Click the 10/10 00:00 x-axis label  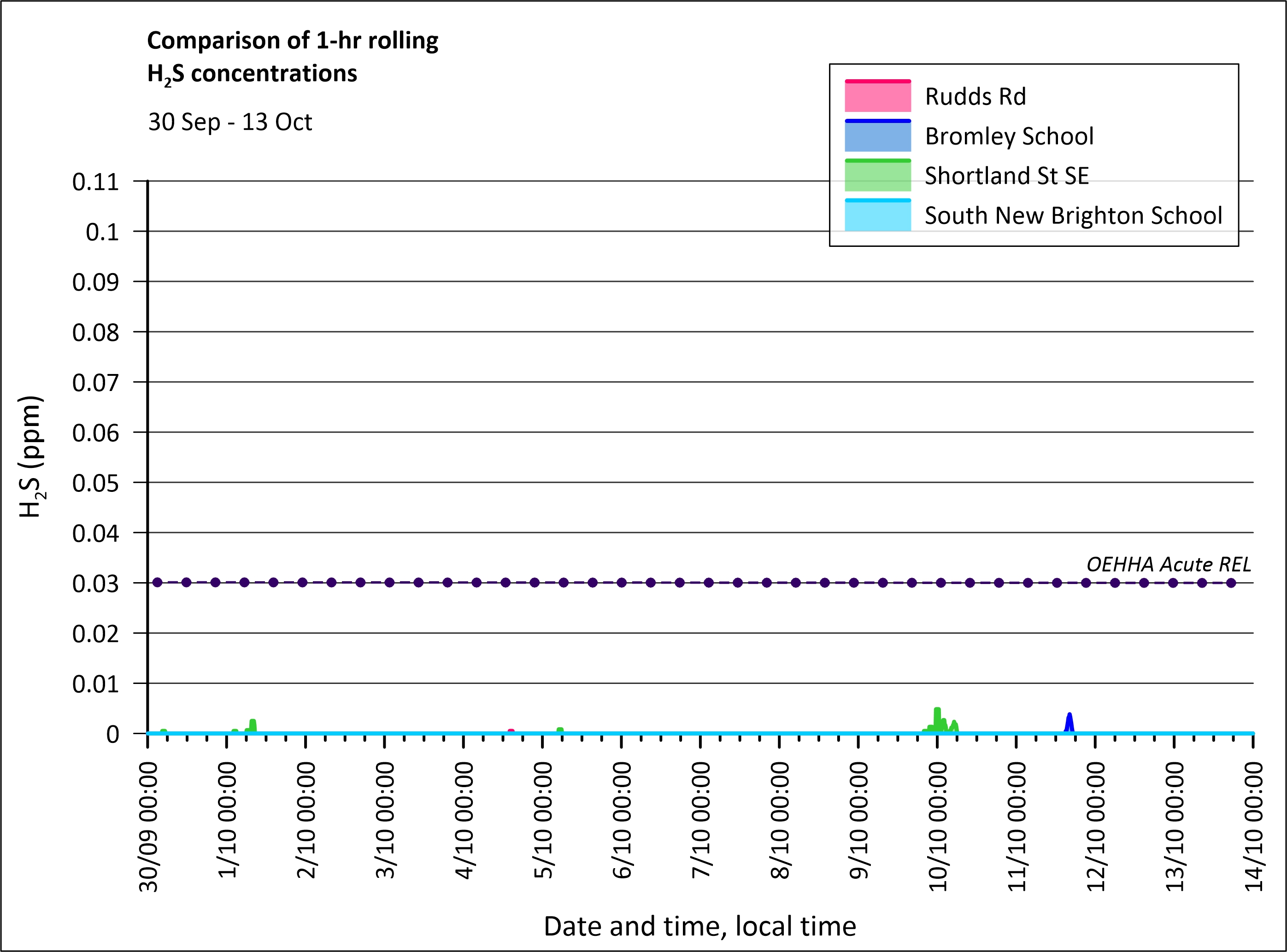tap(938, 827)
